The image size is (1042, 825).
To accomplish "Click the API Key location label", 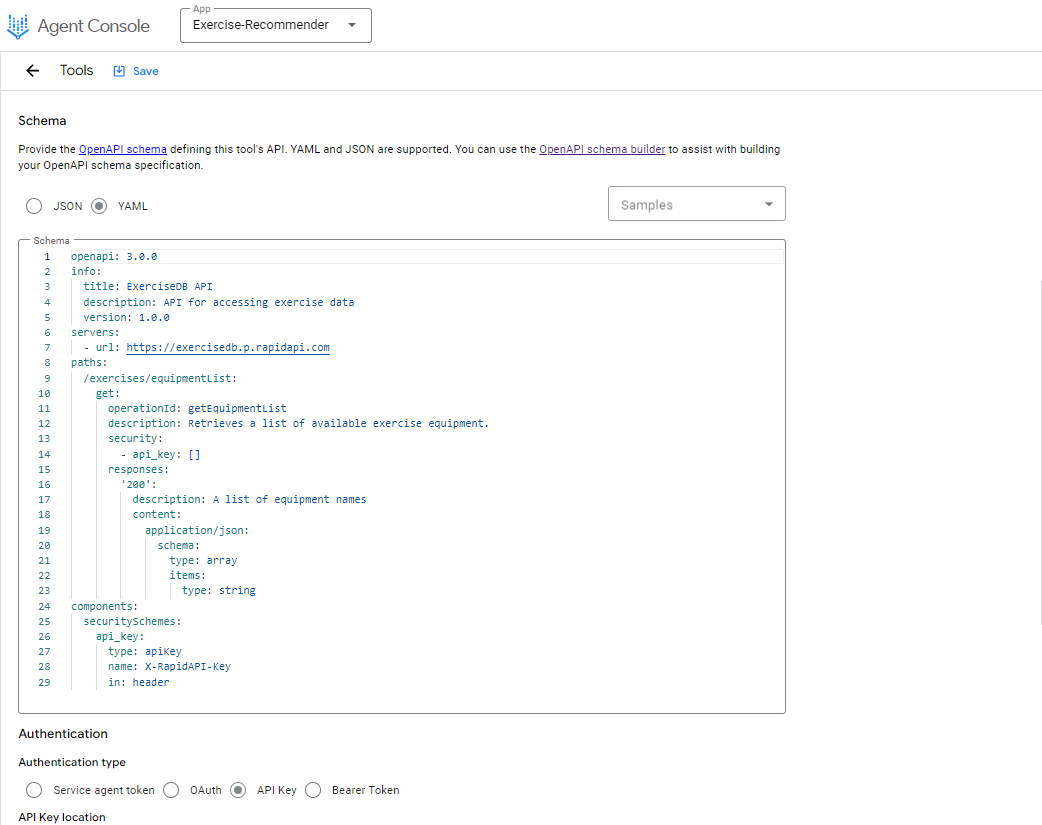I will click(x=62, y=817).
